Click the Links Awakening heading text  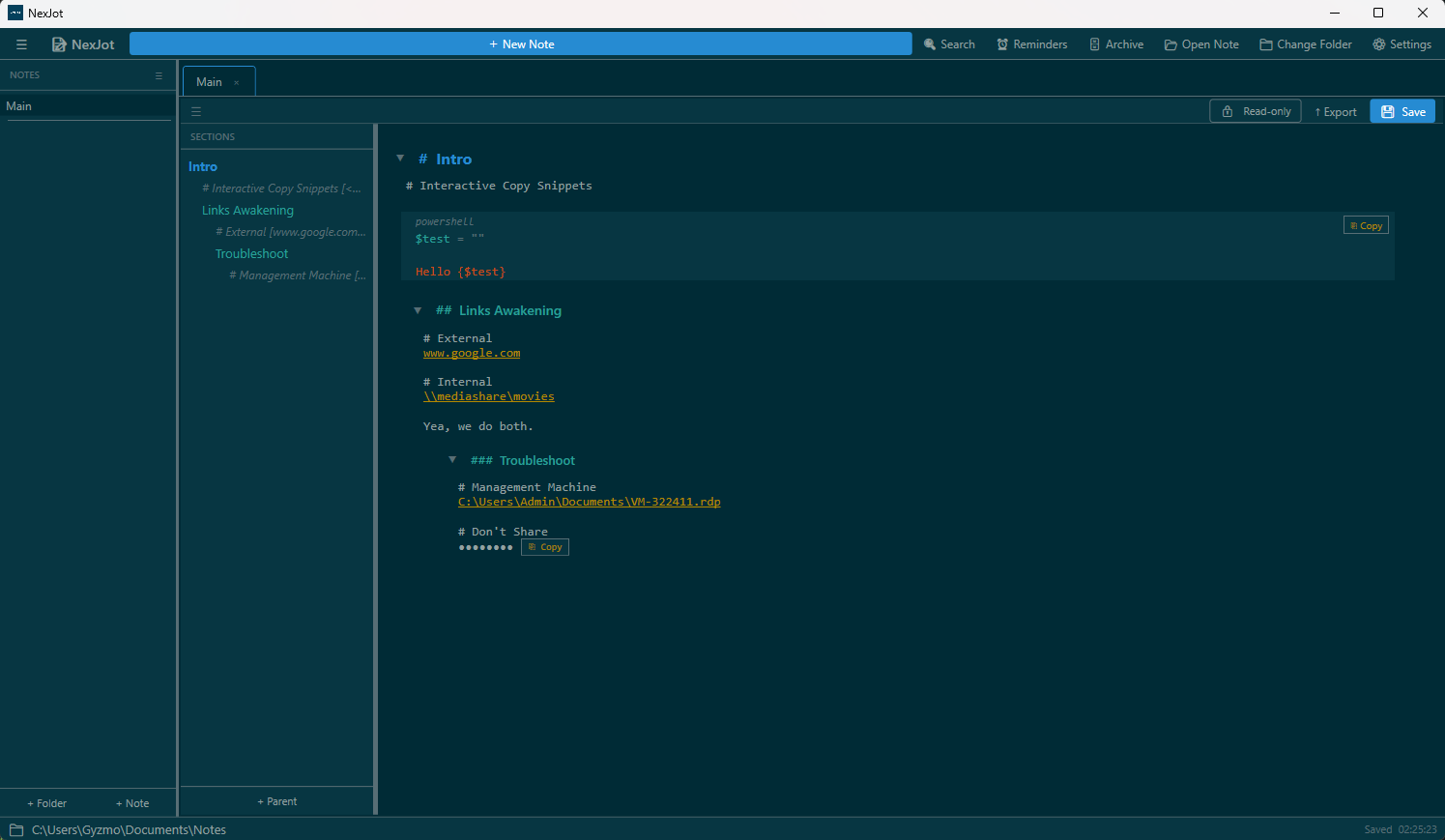tap(510, 311)
